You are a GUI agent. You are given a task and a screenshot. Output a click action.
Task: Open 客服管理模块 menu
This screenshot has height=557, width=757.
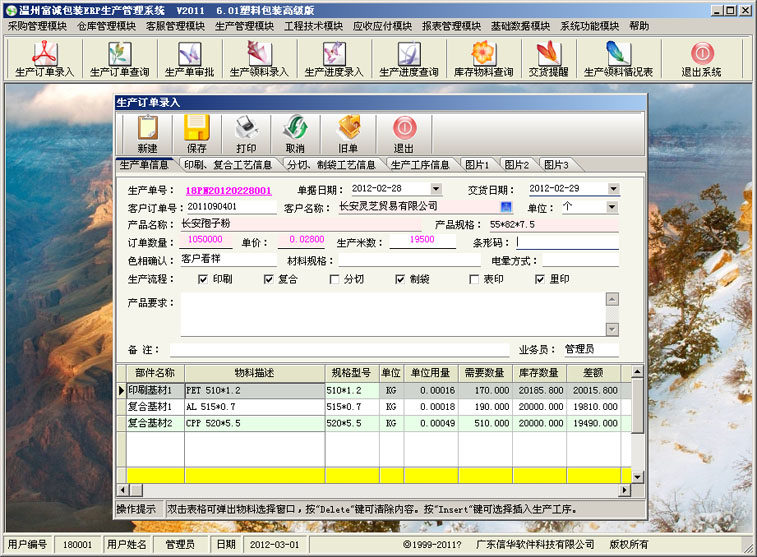(175, 26)
